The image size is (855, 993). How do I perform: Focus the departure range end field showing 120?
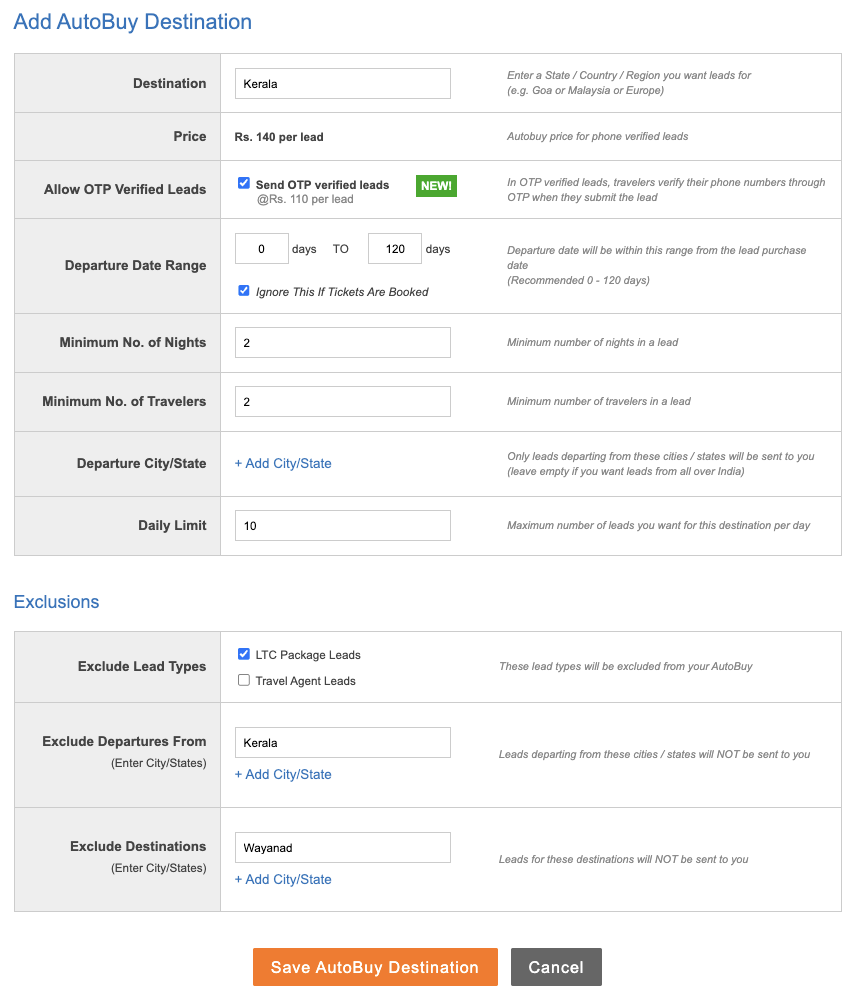pos(394,249)
